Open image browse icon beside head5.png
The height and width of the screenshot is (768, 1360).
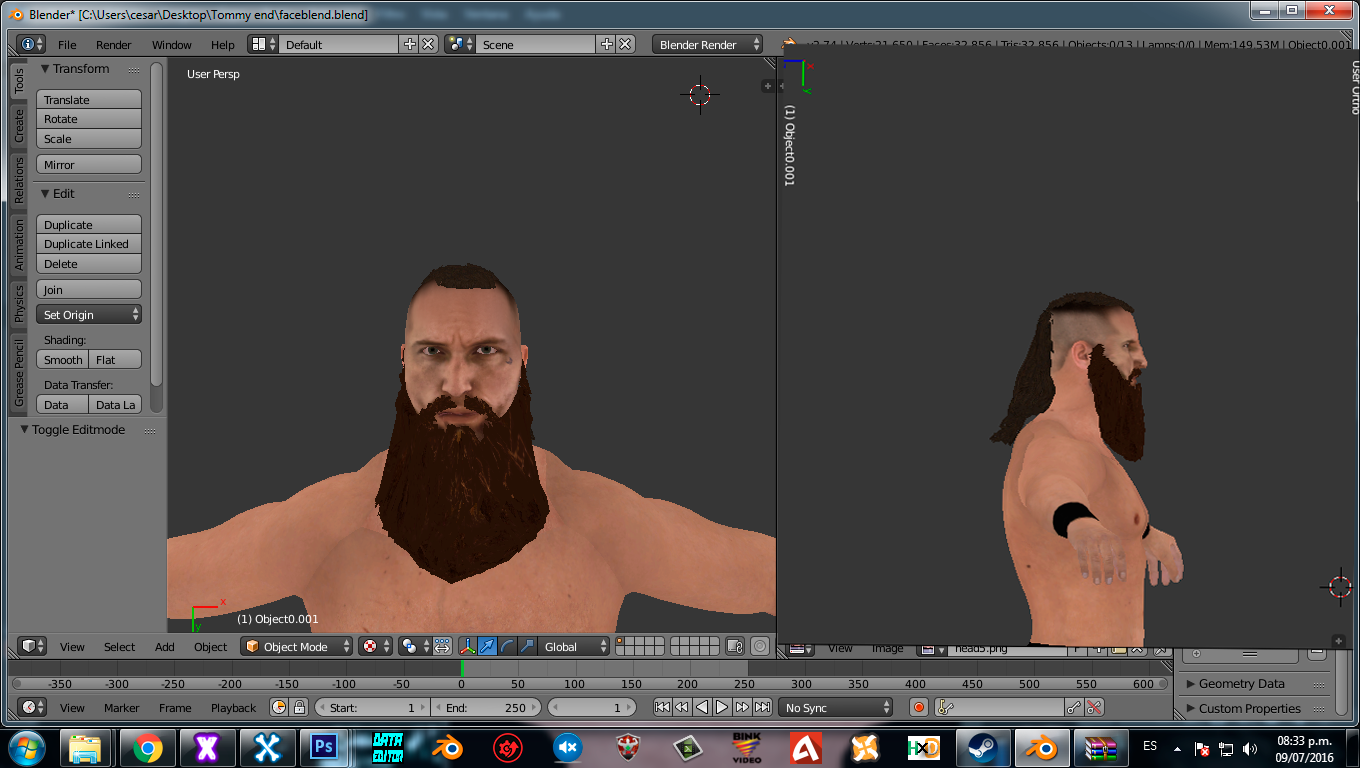pyautogui.click(x=932, y=648)
